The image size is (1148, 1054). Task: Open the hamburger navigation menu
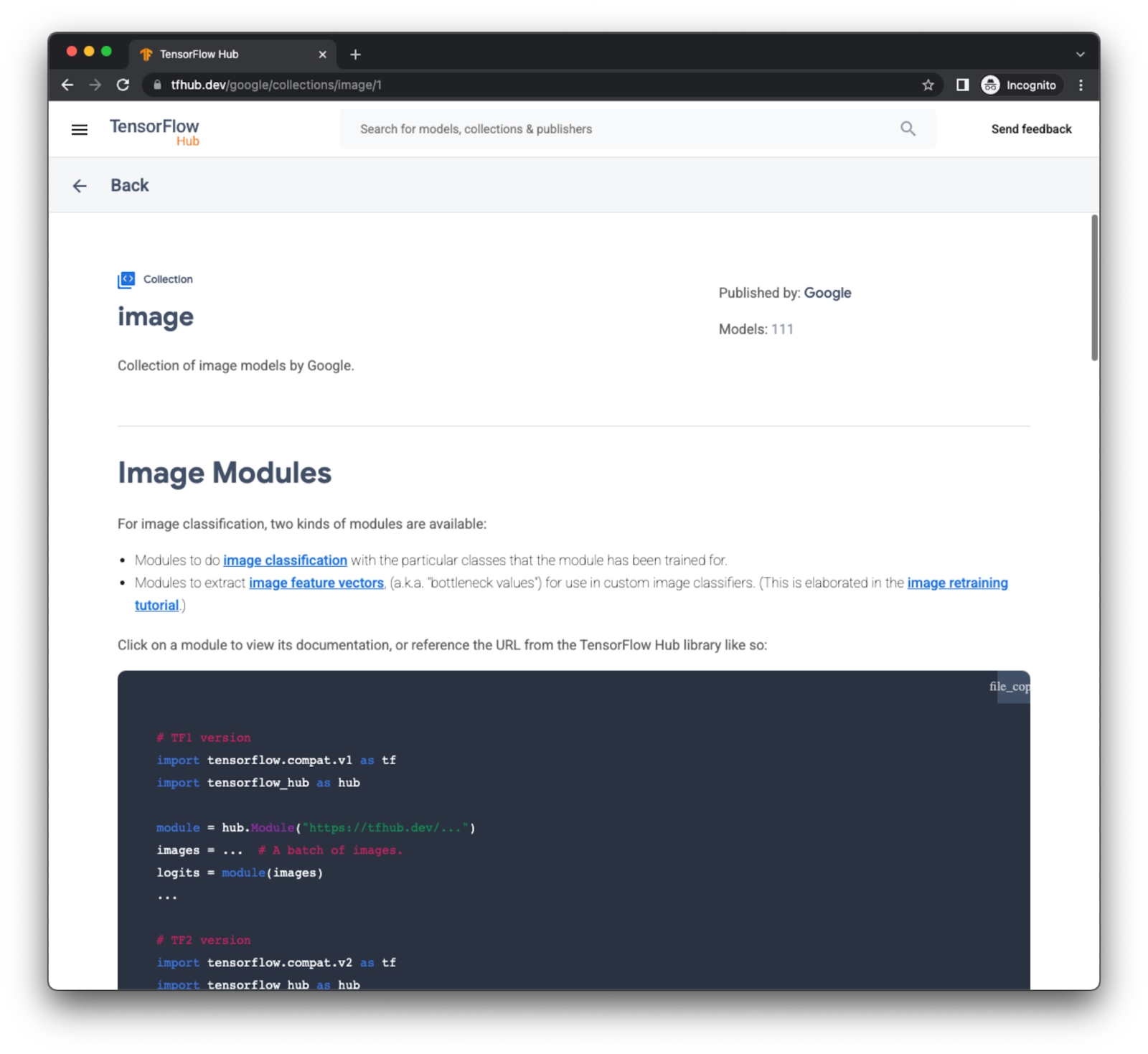79,129
